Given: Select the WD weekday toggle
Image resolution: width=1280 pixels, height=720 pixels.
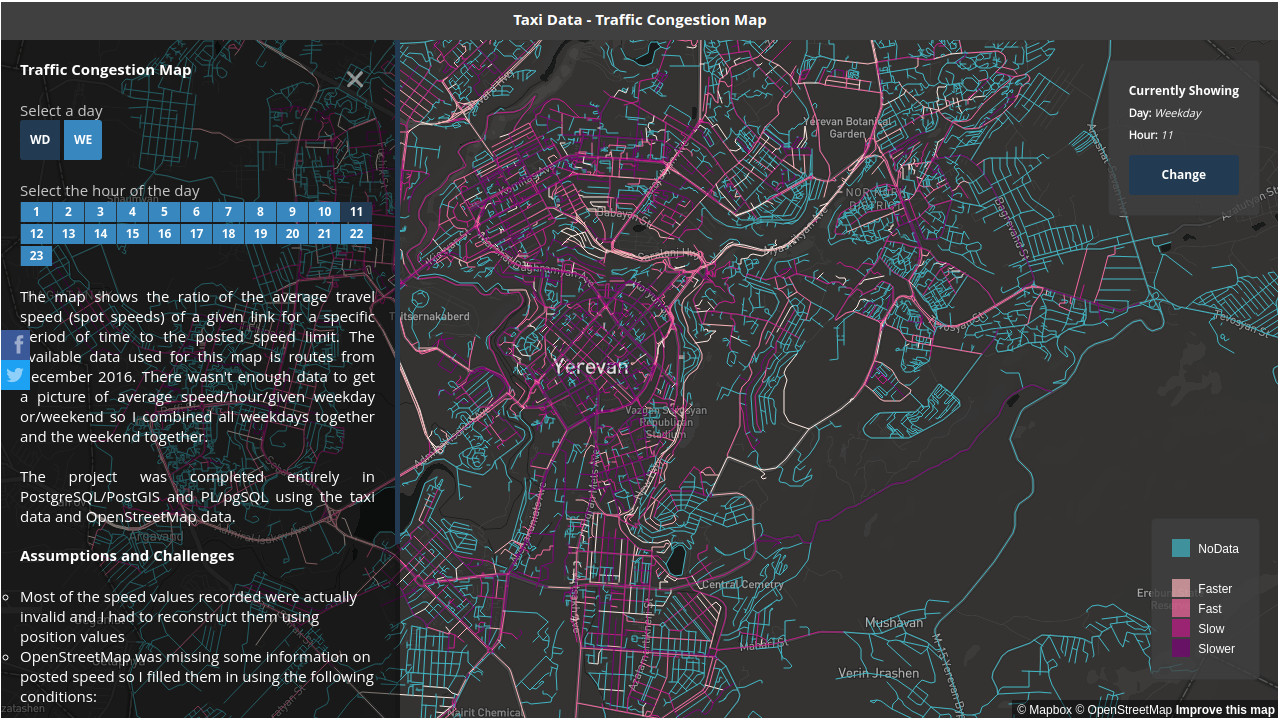Looking at the screenshot, I should click(x=40, y=140).
